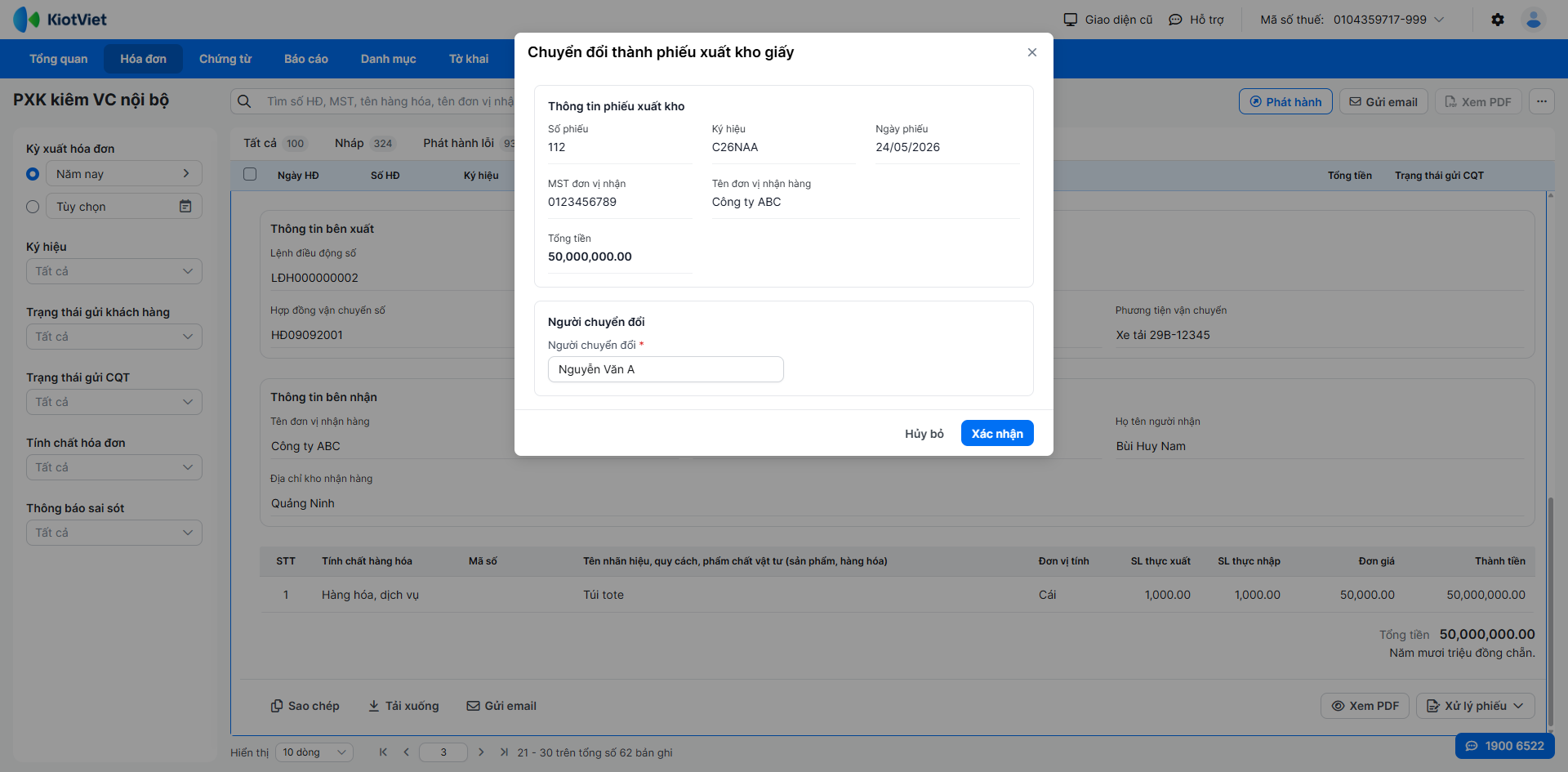Open the Trạng thái gửi khách hàng dropdown
The height and width of the screenshot is (772, 1568).
[x=114, y=337]
